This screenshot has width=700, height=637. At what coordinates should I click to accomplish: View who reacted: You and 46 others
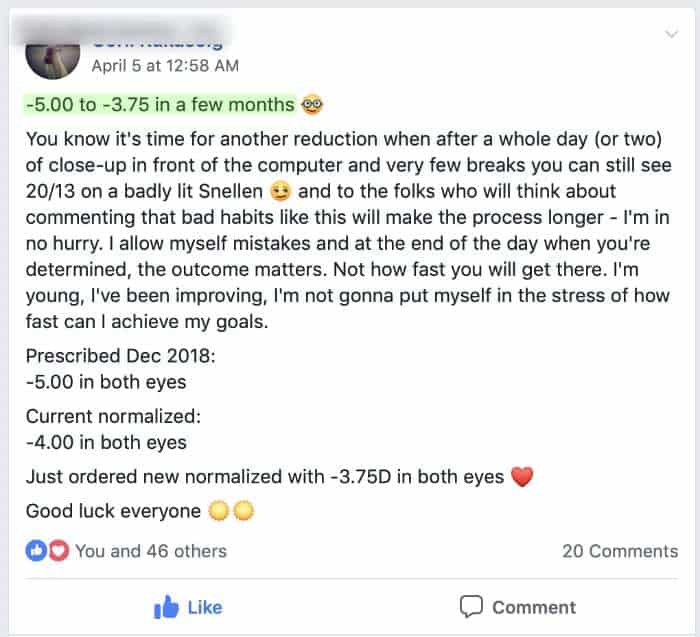point(150,550)
